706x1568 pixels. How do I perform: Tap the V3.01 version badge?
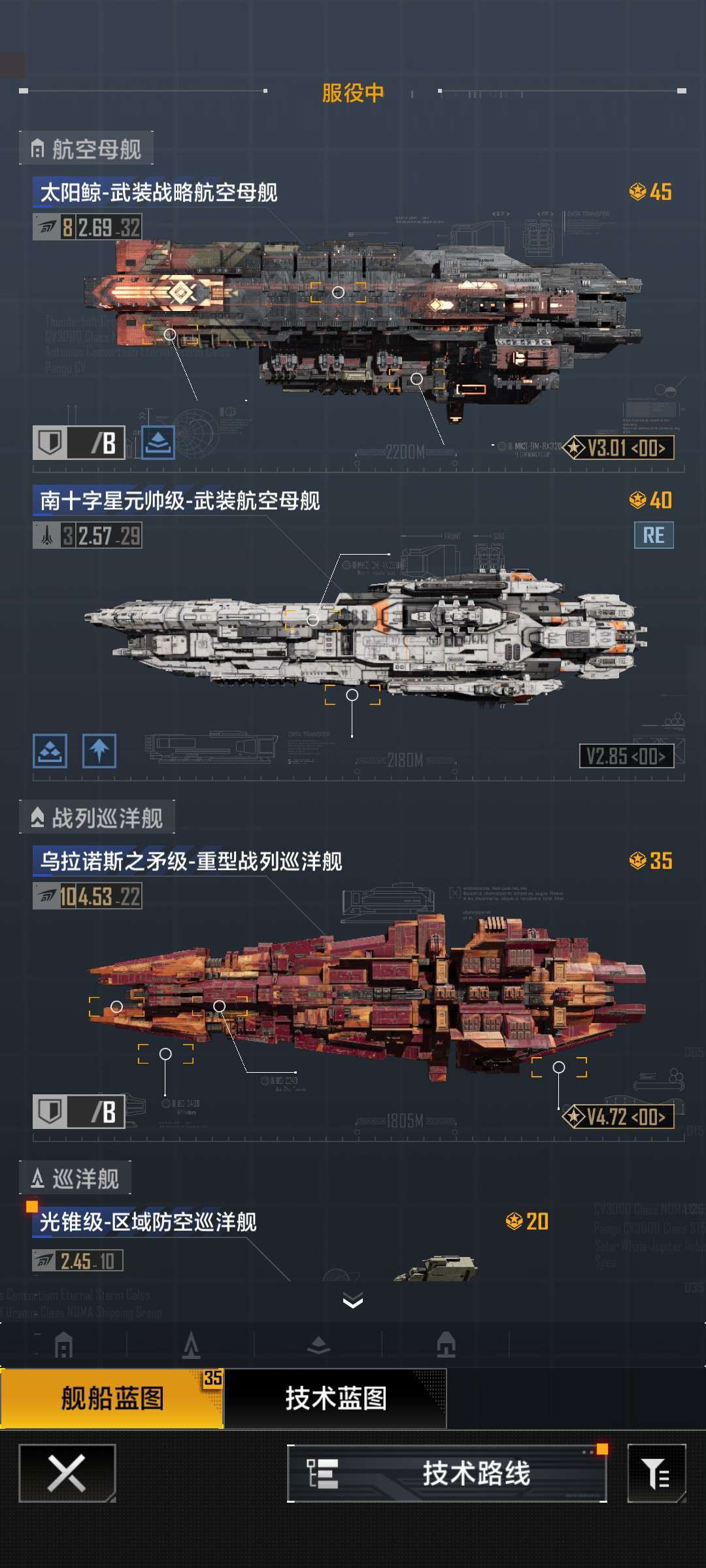click(619, 448)
